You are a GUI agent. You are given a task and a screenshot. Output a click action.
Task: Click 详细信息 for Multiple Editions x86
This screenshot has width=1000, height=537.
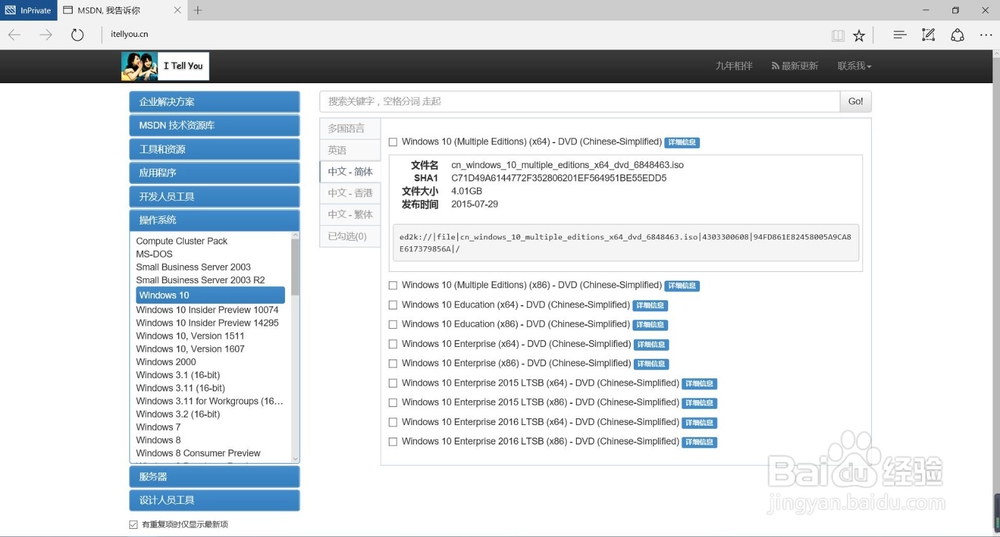point(682,286)
